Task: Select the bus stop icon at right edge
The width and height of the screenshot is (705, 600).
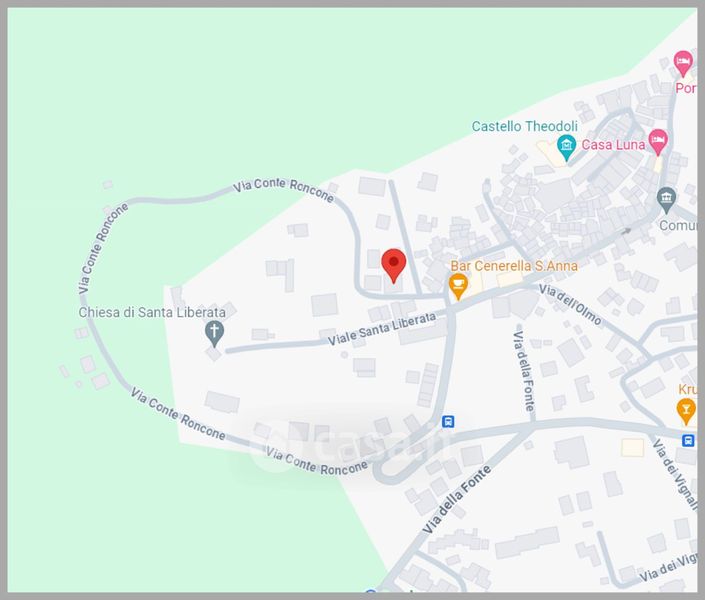Action: 688,440
